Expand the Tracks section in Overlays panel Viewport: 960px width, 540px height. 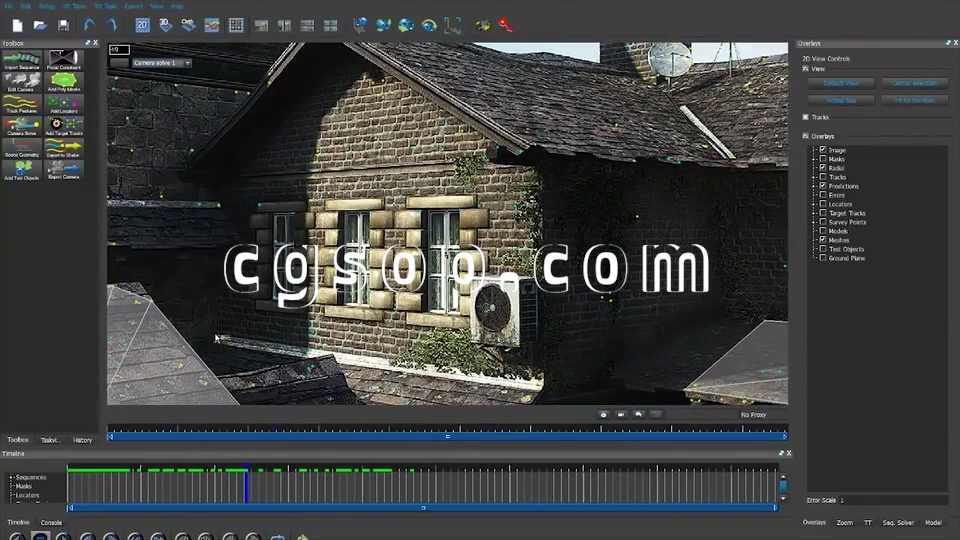point(806,117)
